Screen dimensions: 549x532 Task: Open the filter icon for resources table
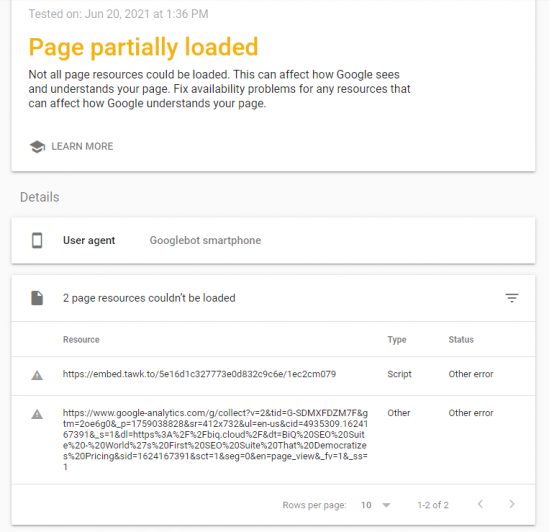tap(512, 298)
